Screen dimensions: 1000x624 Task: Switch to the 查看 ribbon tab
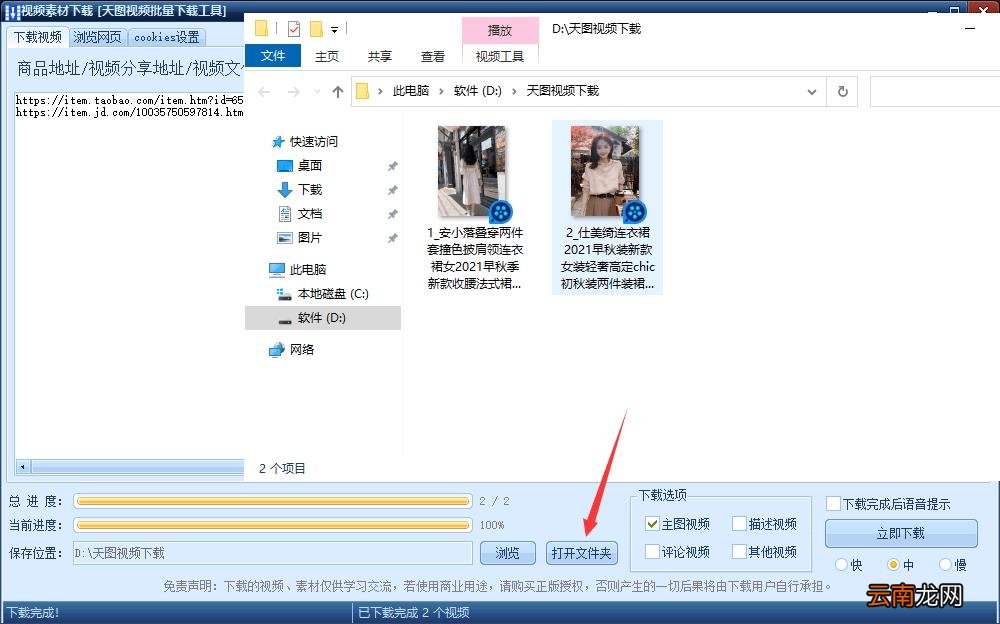(432, 56)
